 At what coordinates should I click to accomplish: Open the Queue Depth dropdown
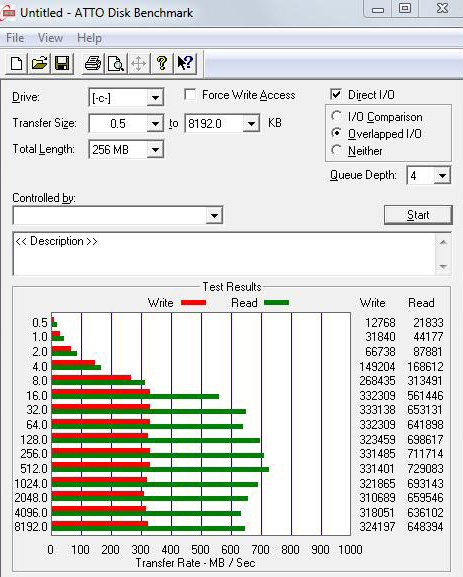[x=442, y=176]
